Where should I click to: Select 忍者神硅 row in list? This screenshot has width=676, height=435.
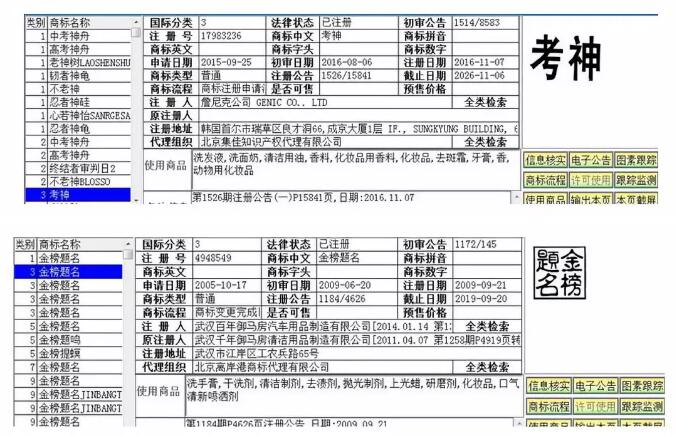(78, 102)
